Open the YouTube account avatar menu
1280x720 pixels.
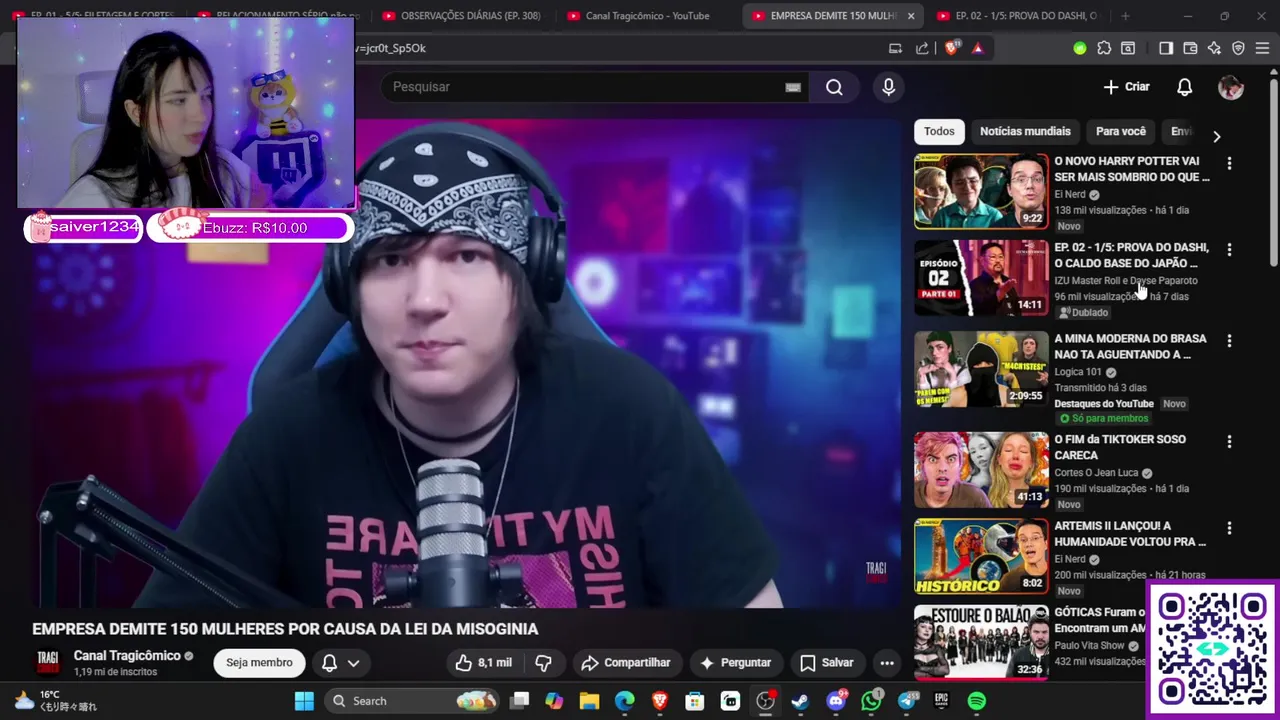pos(1231,87)
